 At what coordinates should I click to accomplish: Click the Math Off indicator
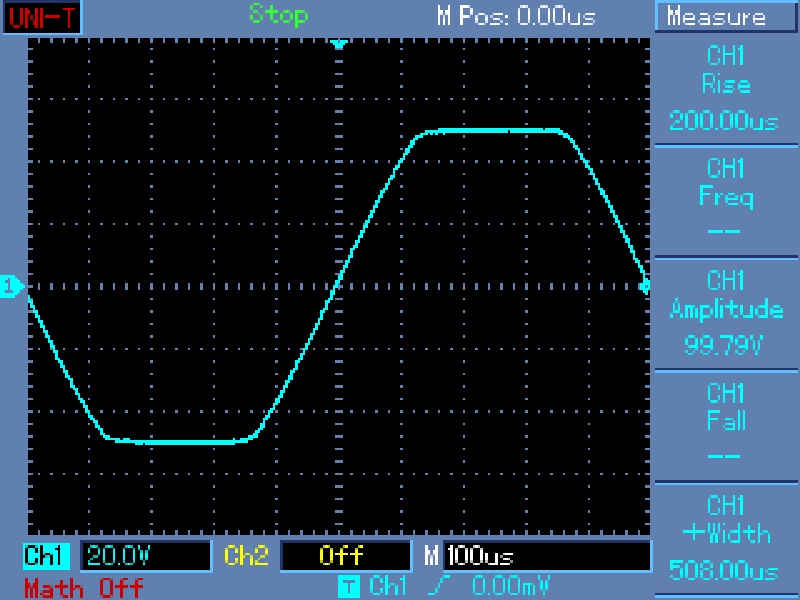[84, 588]
